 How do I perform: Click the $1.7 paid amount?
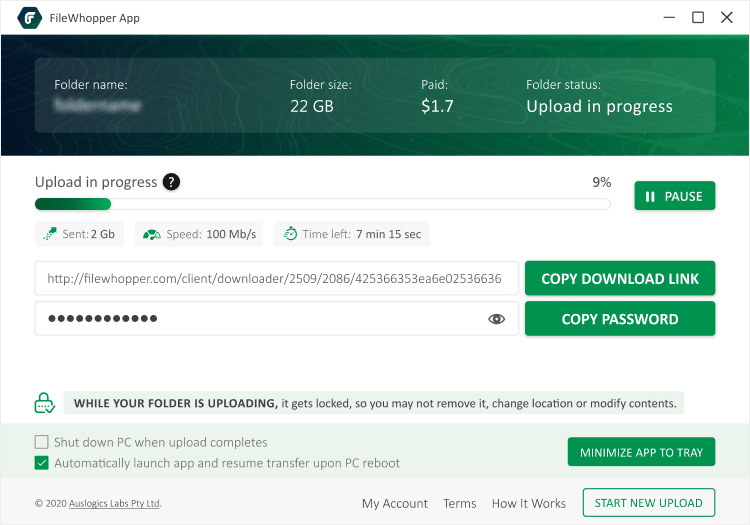pos(437,106)
